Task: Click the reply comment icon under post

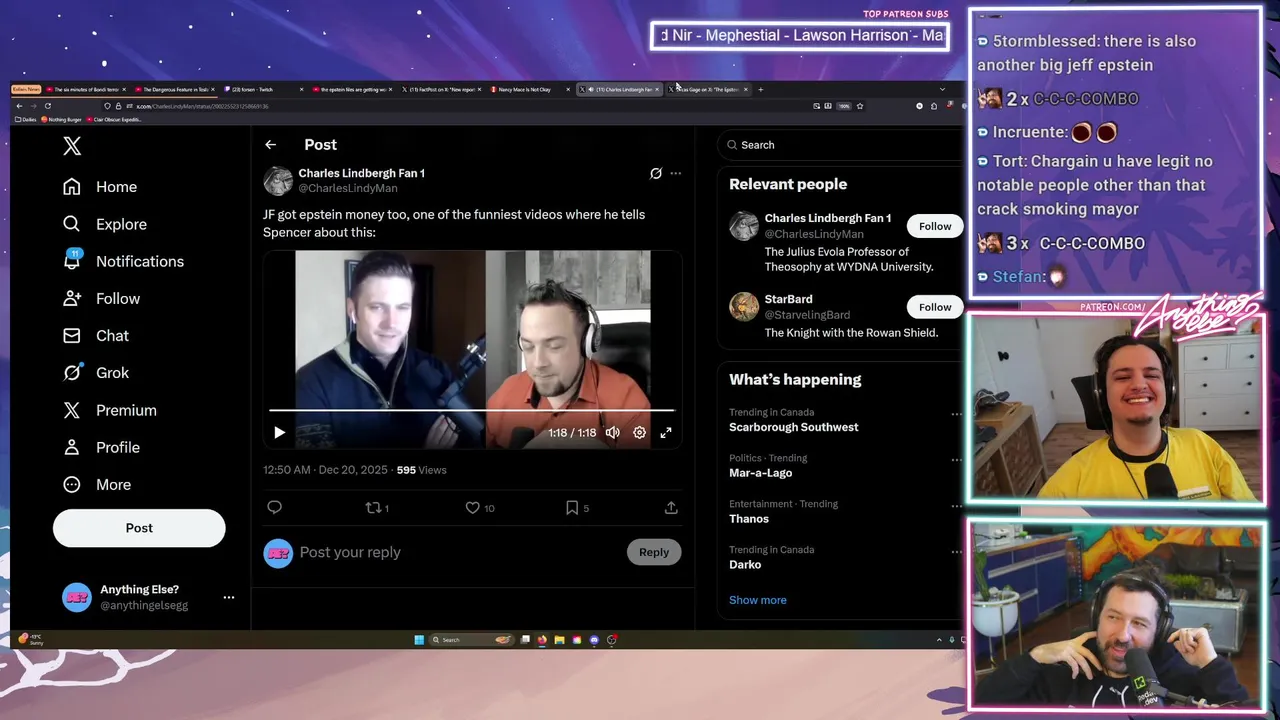Action: click(275, 508)
